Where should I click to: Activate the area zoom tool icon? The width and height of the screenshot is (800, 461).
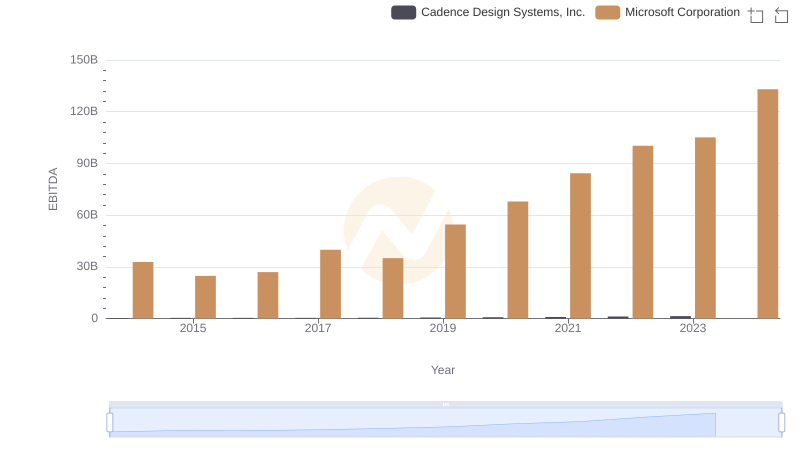click(x=756, y=15)
